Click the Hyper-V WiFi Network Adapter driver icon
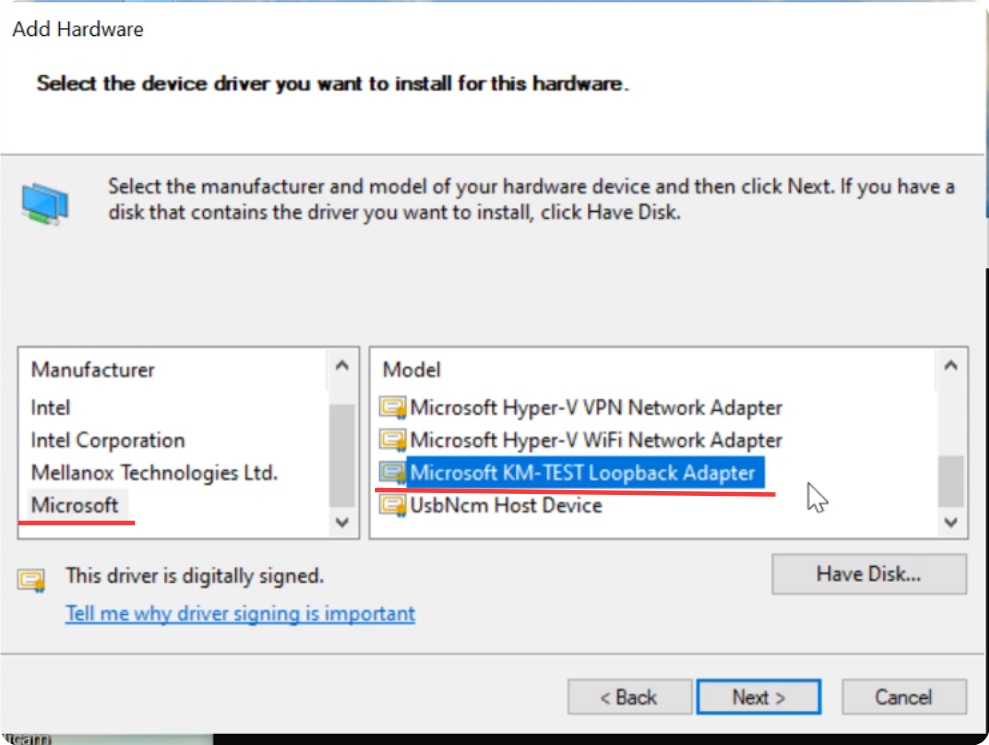The width and height of the screenshot is (989, 745). point(393,440)
